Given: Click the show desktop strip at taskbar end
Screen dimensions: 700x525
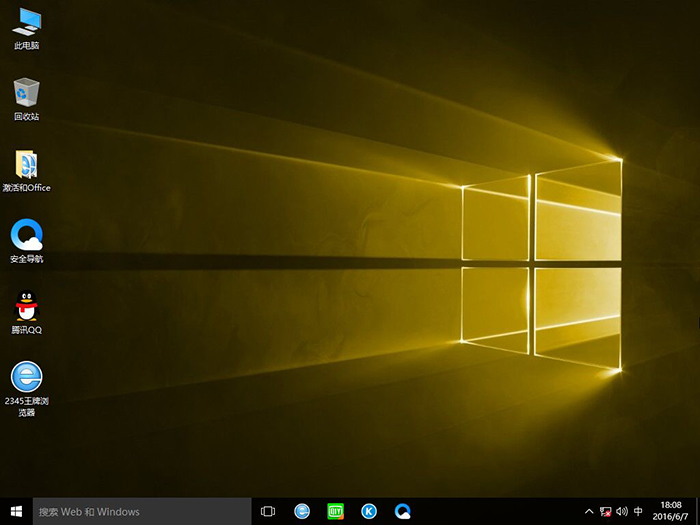Looking at the screenshot, I should [x=697, y=511].
